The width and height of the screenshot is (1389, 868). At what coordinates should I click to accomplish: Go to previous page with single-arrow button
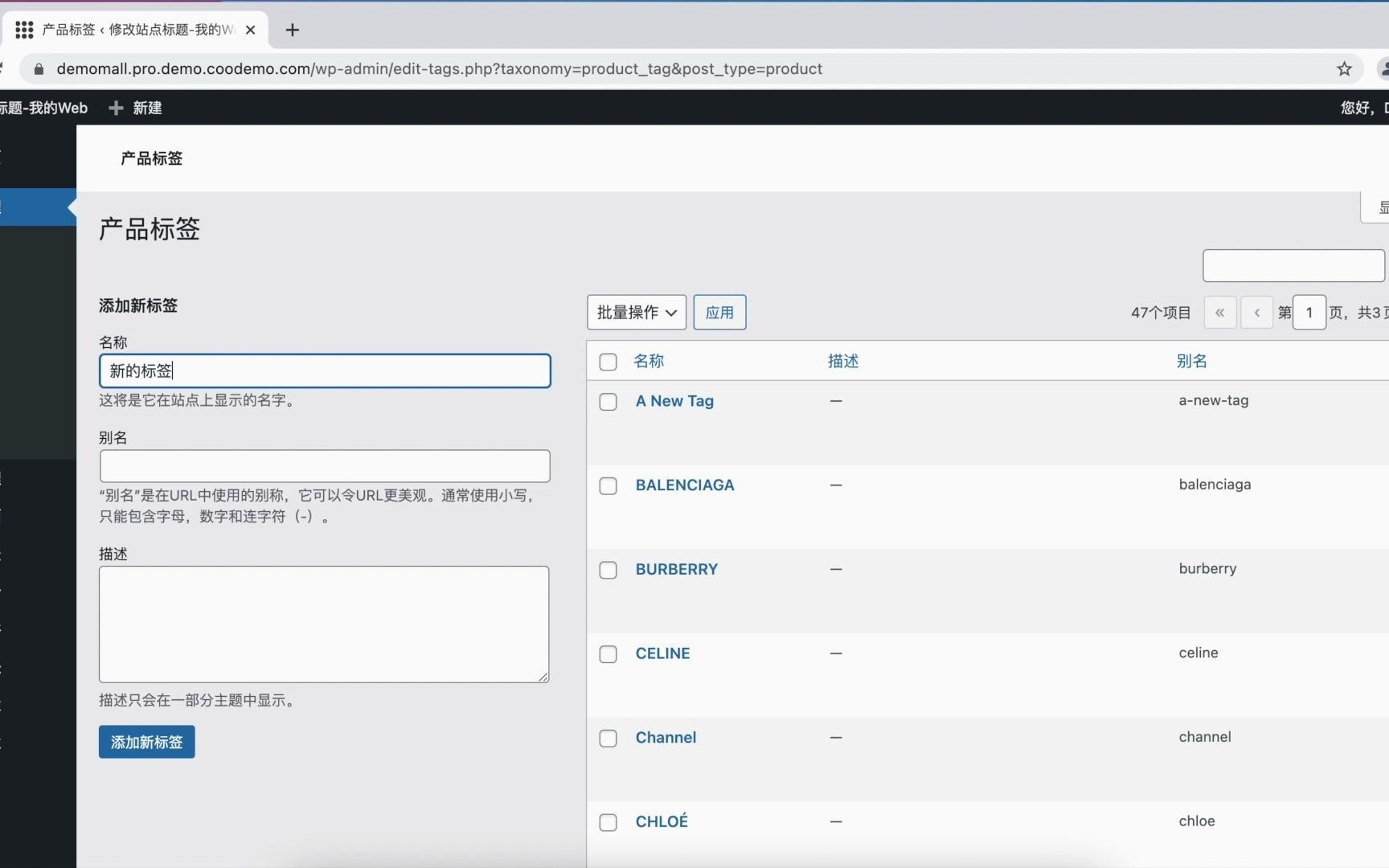[1257, 313]
